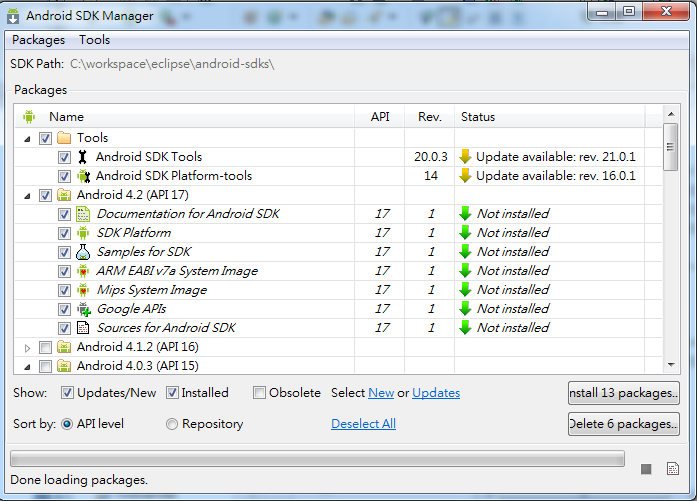Select the "20.0.3" revision cell
Image resolution: width=697 pixels, height=501 pixels.
[x=431, y=157]
